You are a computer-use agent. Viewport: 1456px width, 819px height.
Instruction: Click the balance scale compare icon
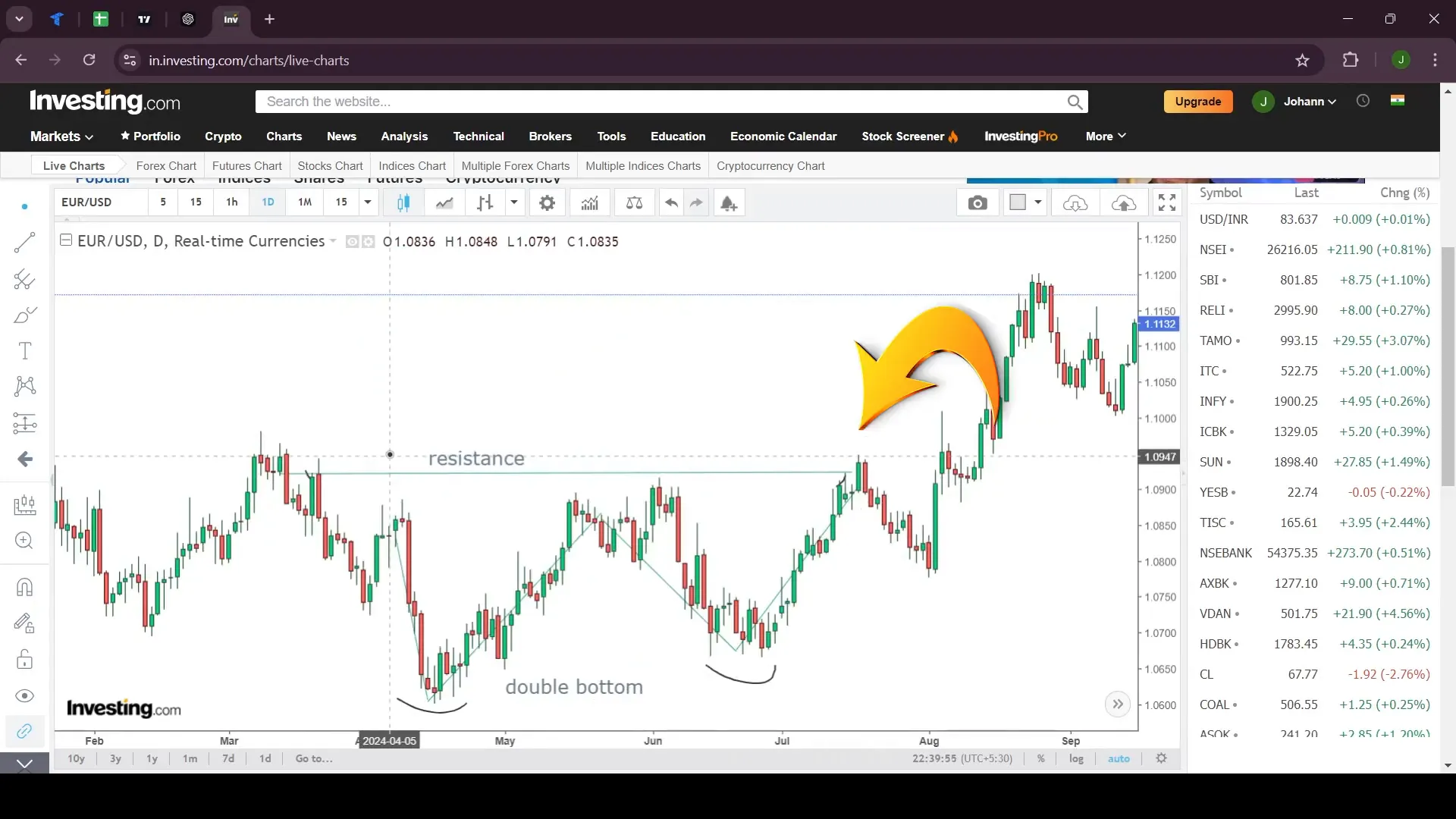pyautogui.click(x=634, y=202)
